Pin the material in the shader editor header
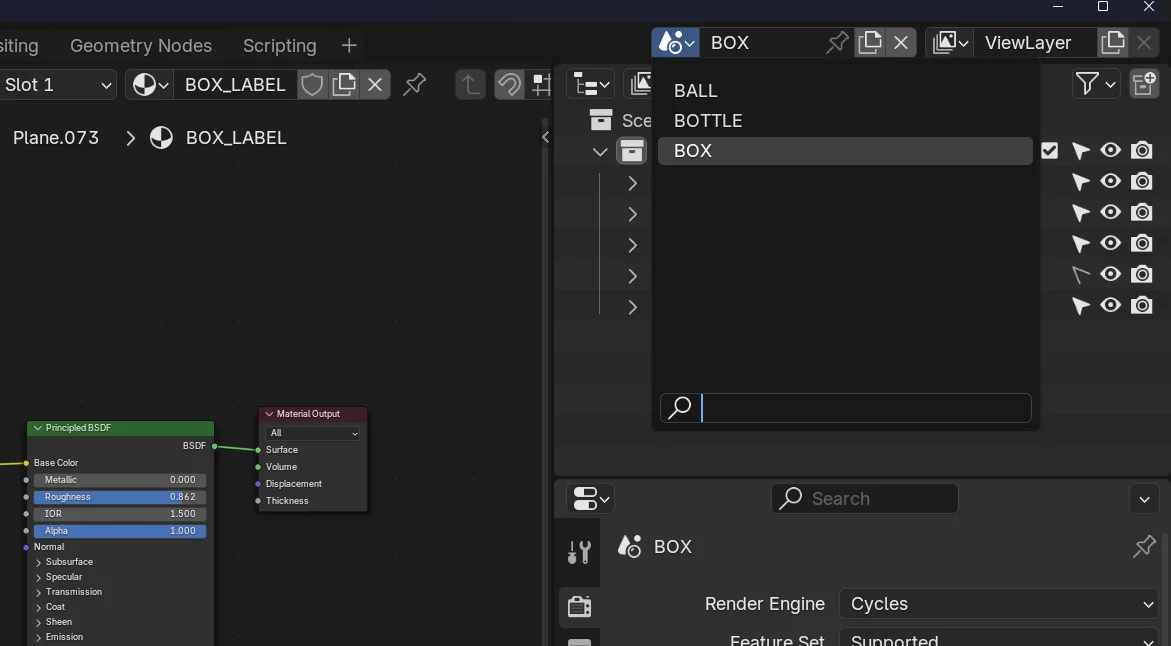1171x646 pixels. pos(415,85)
